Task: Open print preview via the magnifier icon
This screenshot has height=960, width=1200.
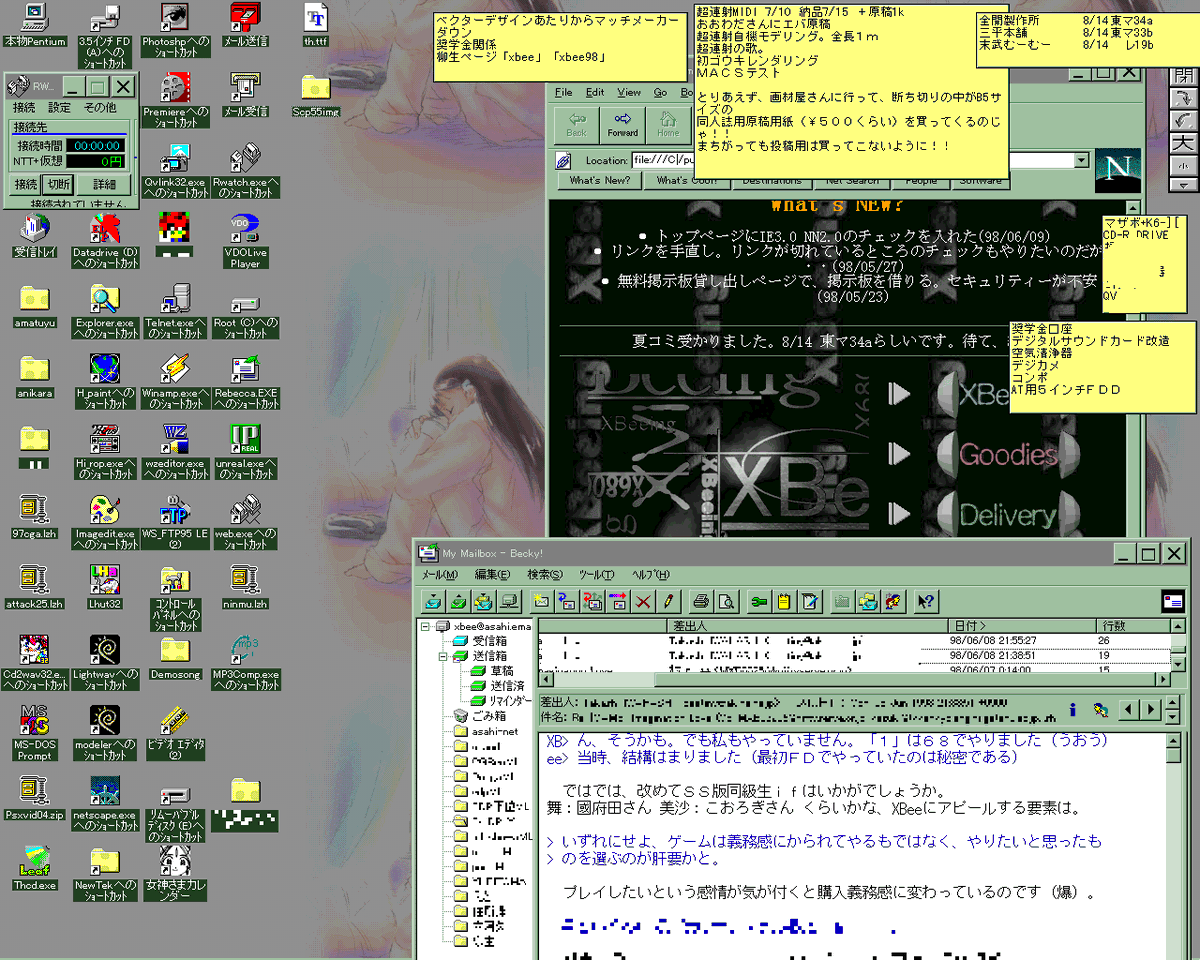Action: (x=727, y=600)
